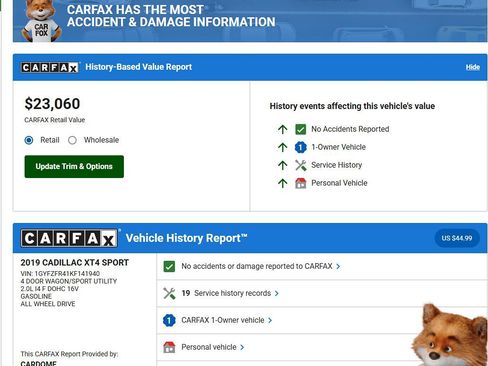Click History events affecting this vehicle's value heading
488x366 pixels.
(x=352, y=106)
